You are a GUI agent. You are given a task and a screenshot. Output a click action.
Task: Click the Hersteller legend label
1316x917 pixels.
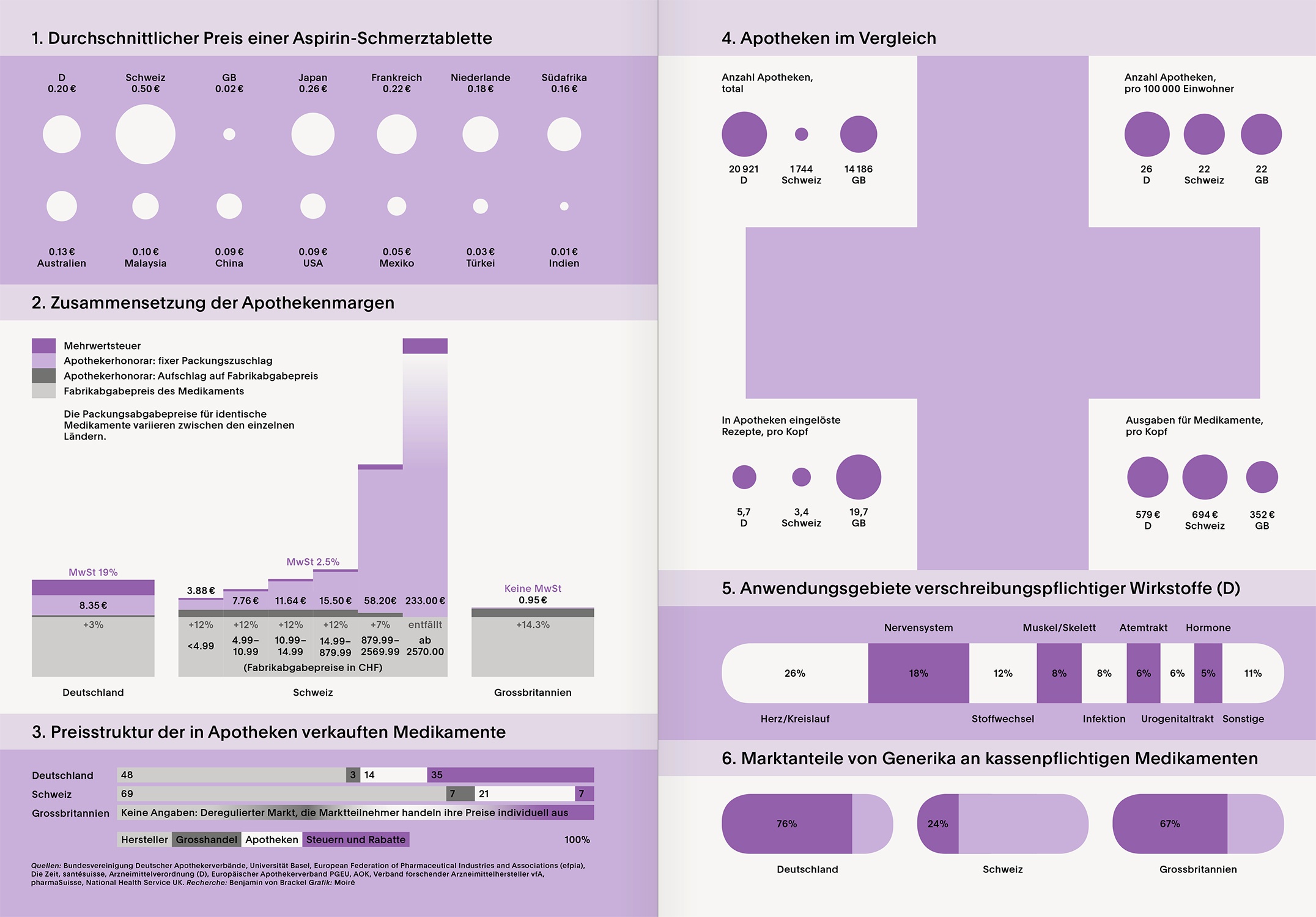click(144, 839)
